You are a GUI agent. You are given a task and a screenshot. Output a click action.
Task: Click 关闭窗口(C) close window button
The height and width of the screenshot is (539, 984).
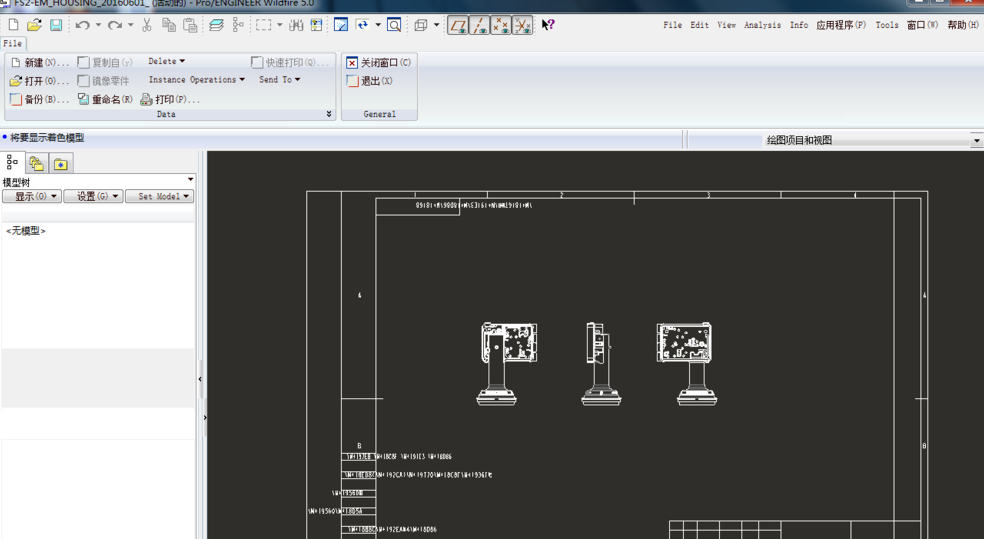click(x=378, y=62)
